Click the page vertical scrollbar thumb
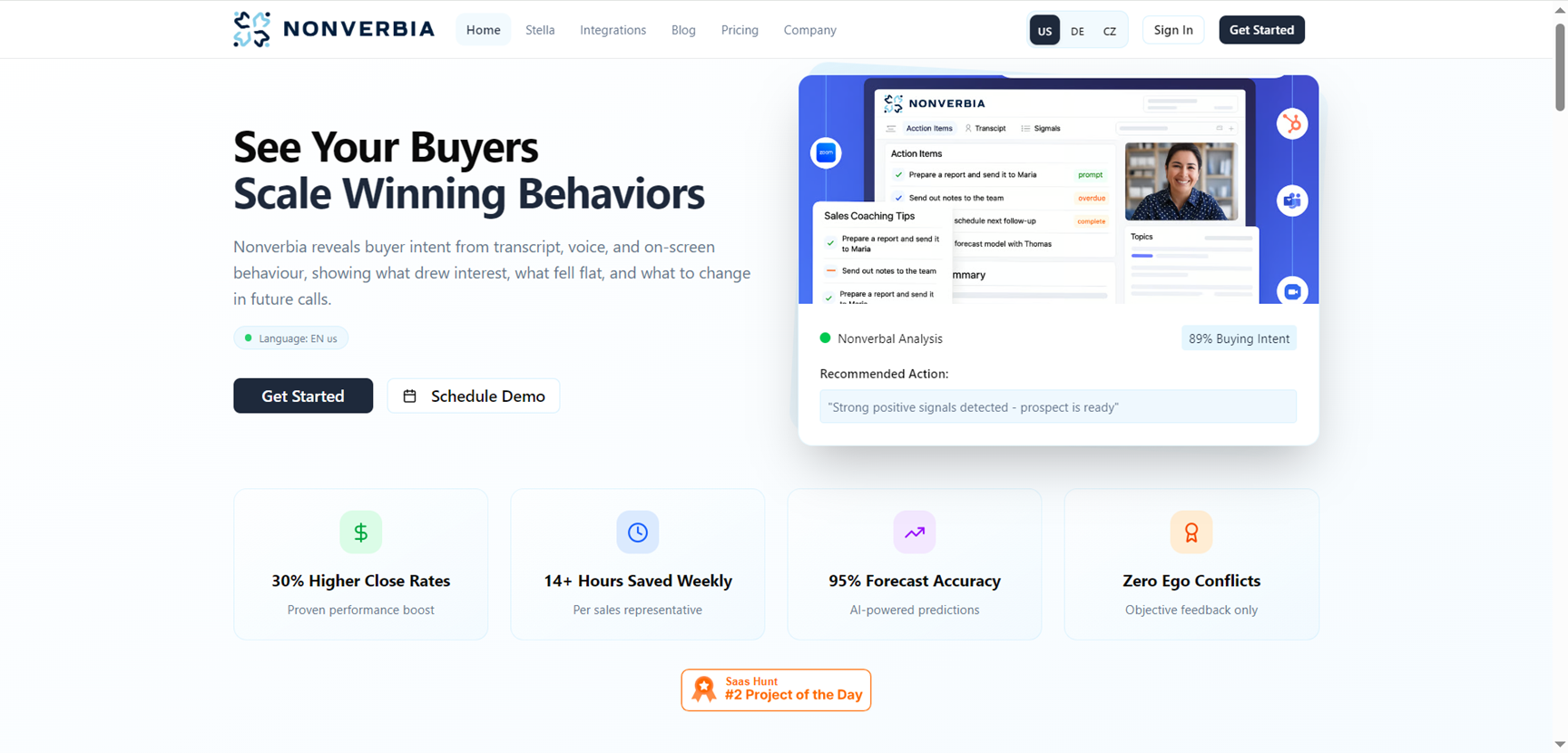Screen dimensions: 1568x753 click(x=1560, y=65)
